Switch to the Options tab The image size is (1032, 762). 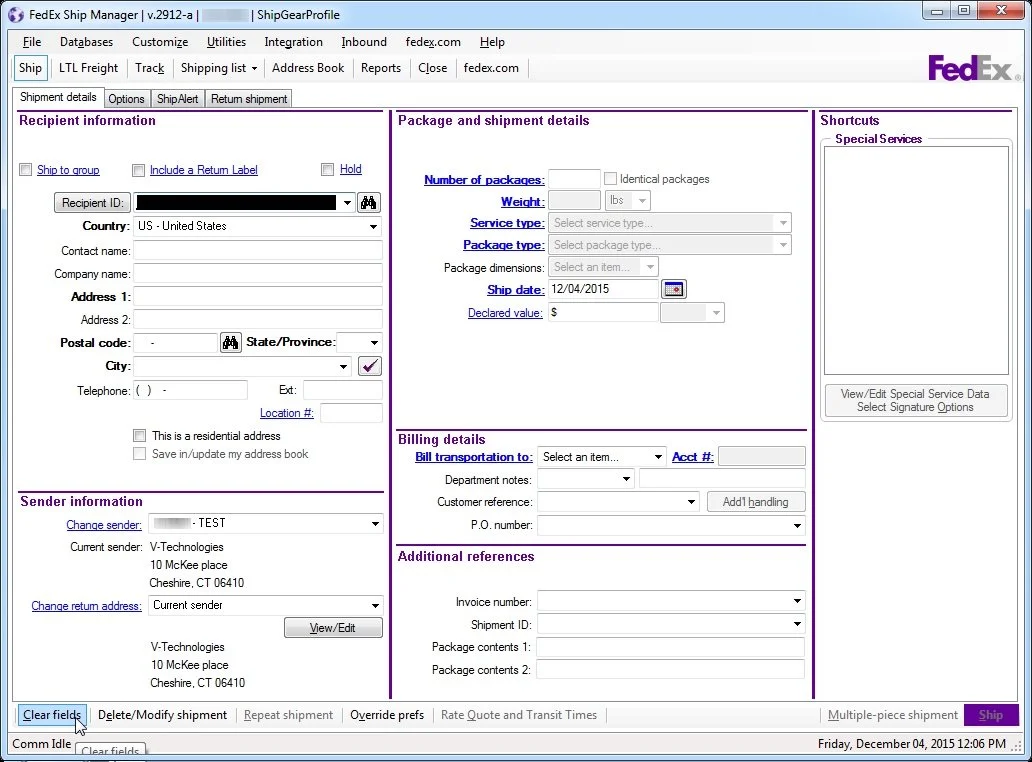tap(126, 99)
